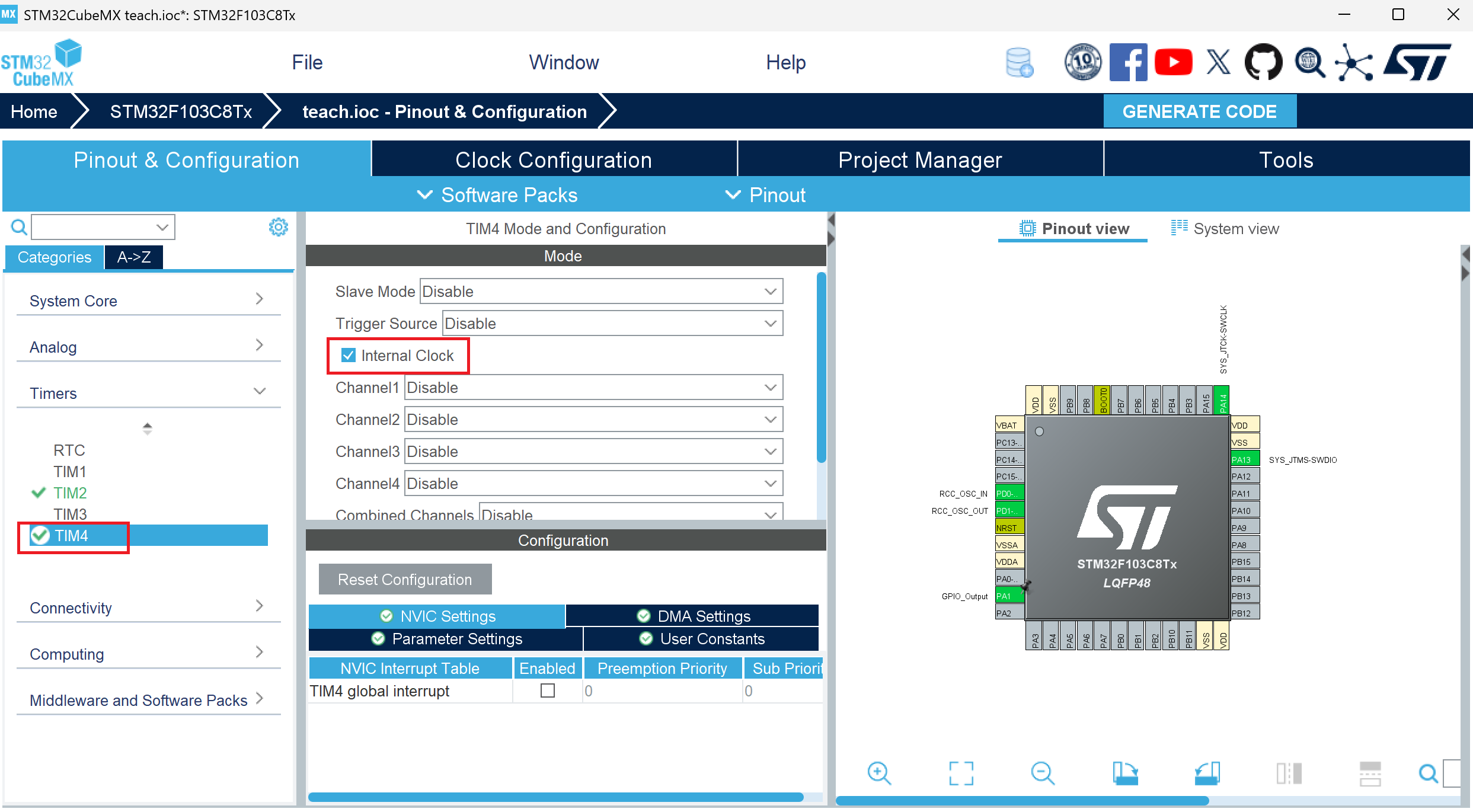Screen dimensions: 1473x812
Task: Open the category settings gear icon
Action: (278, 227)
